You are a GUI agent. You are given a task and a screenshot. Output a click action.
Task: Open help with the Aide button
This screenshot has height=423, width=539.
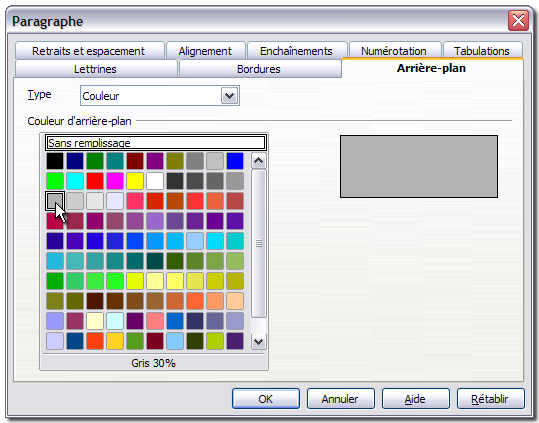(x=415, y=399)
